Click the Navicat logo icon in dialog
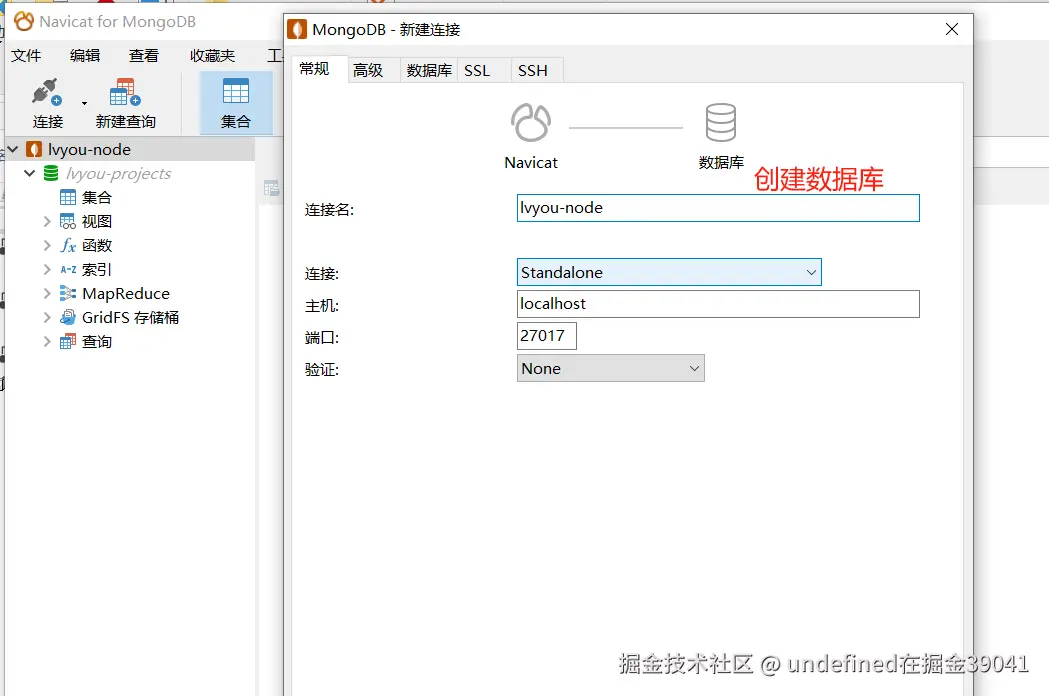The height and width of the screenshot is (696, 1049). point(531,122)
